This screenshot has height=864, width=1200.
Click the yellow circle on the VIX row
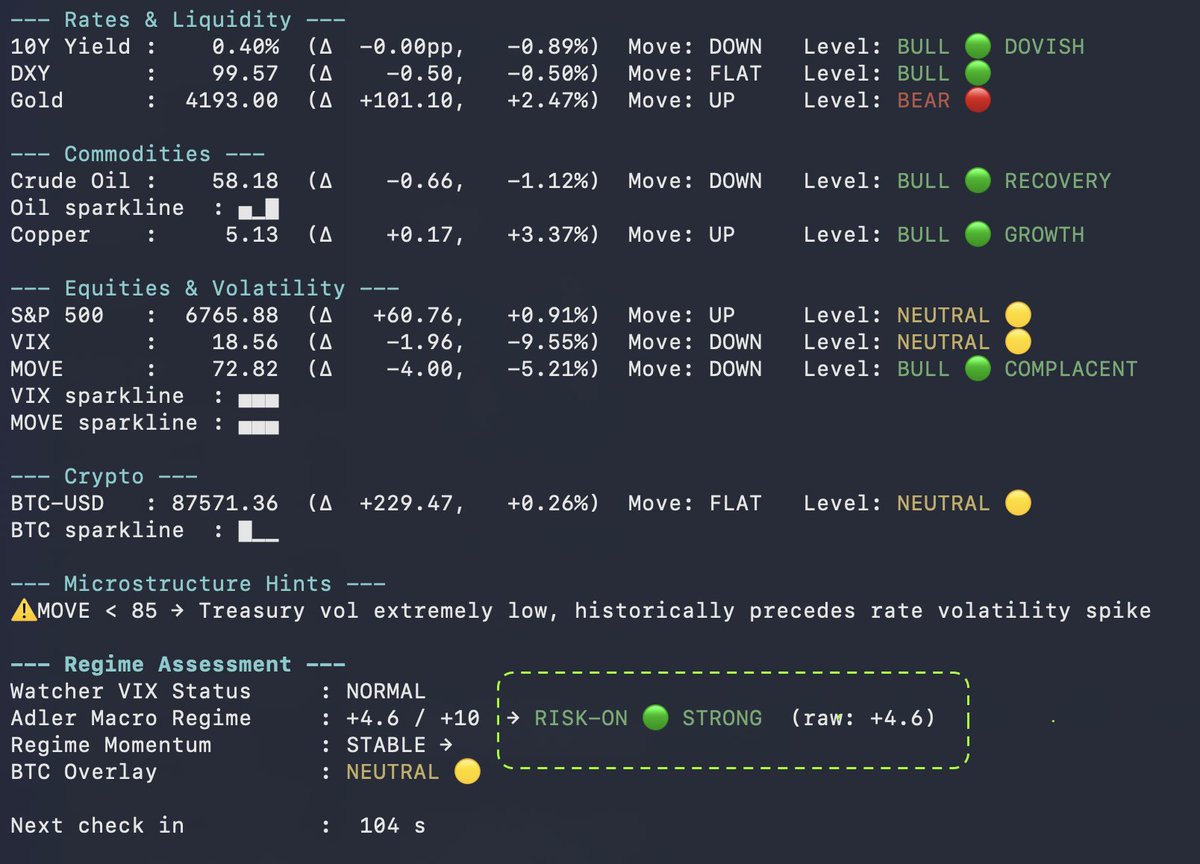1018,342
